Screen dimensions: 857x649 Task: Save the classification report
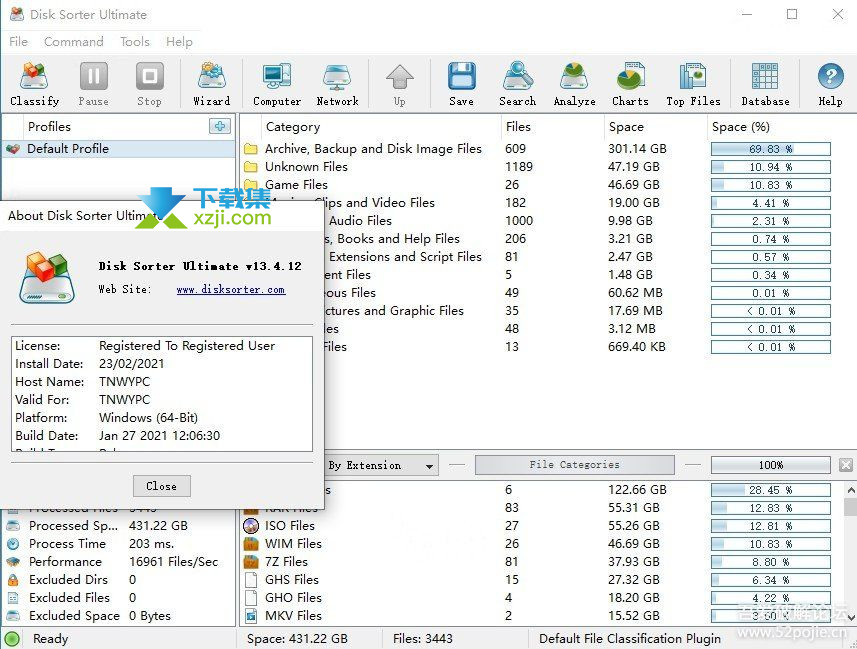click(461, 84)
